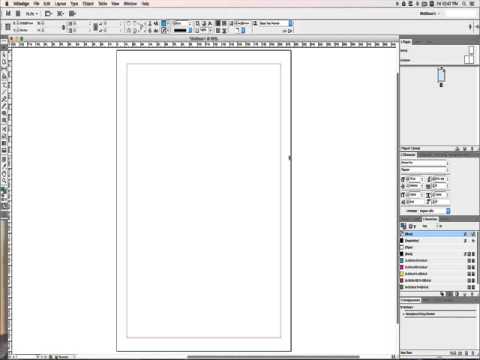The height and width of the screenshot is (360, 480).
Task: Select the Pencil tool
Action: [4, 106]
